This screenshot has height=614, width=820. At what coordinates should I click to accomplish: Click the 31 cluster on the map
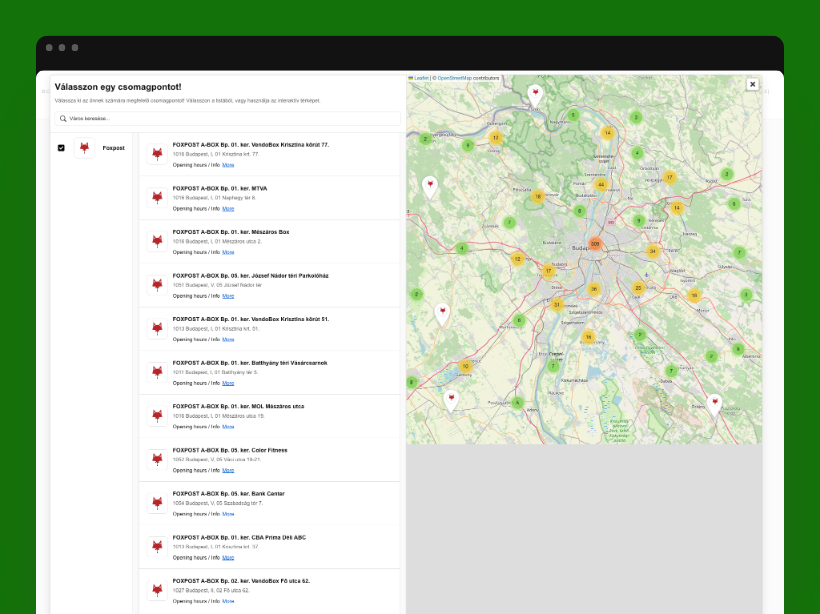coord(557,304)
